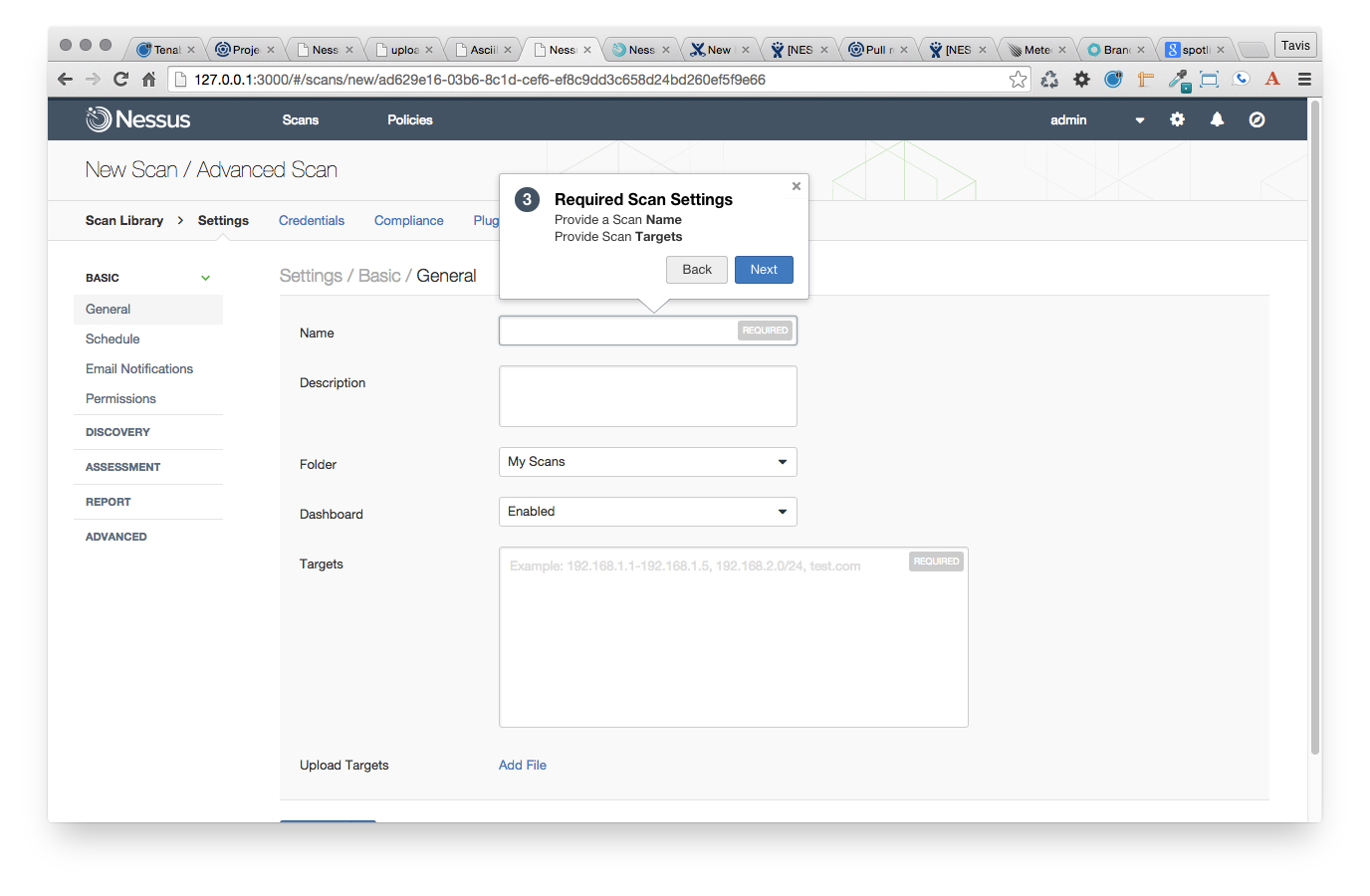Select Permissions in the sidebar

[120, 398]
